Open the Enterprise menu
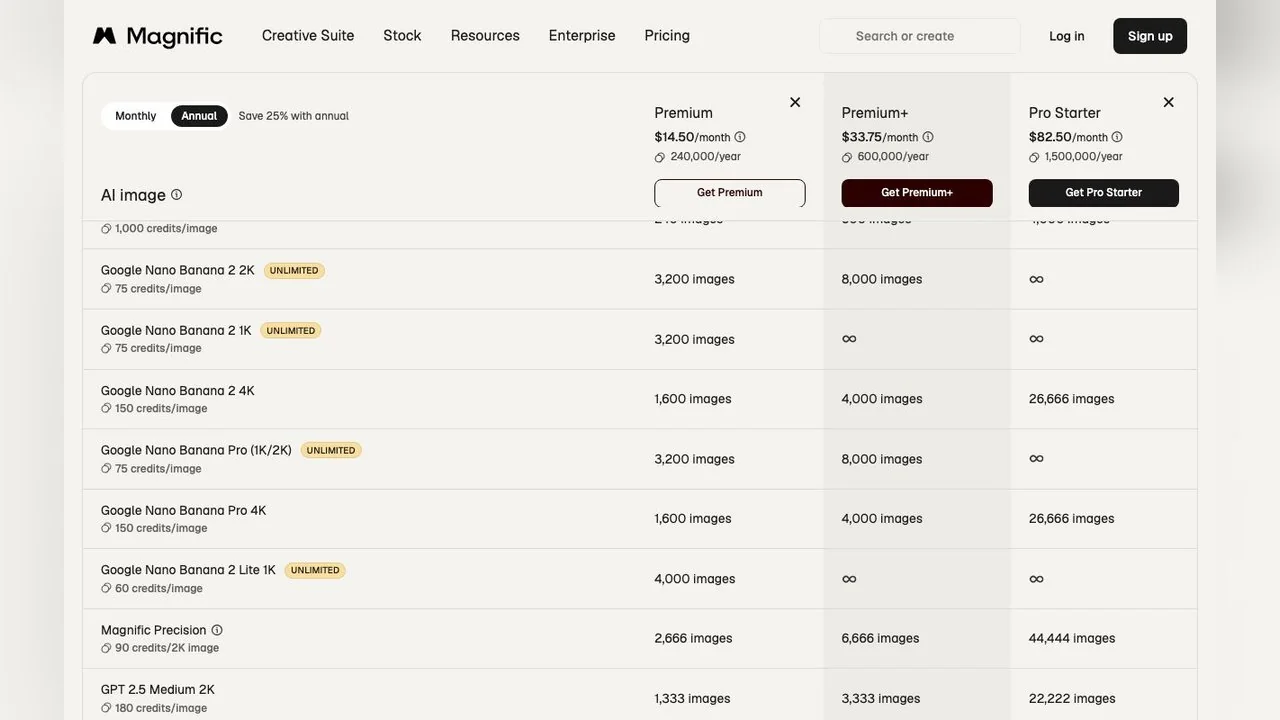This screenshot has height=720, width=1280. [582, 36]
